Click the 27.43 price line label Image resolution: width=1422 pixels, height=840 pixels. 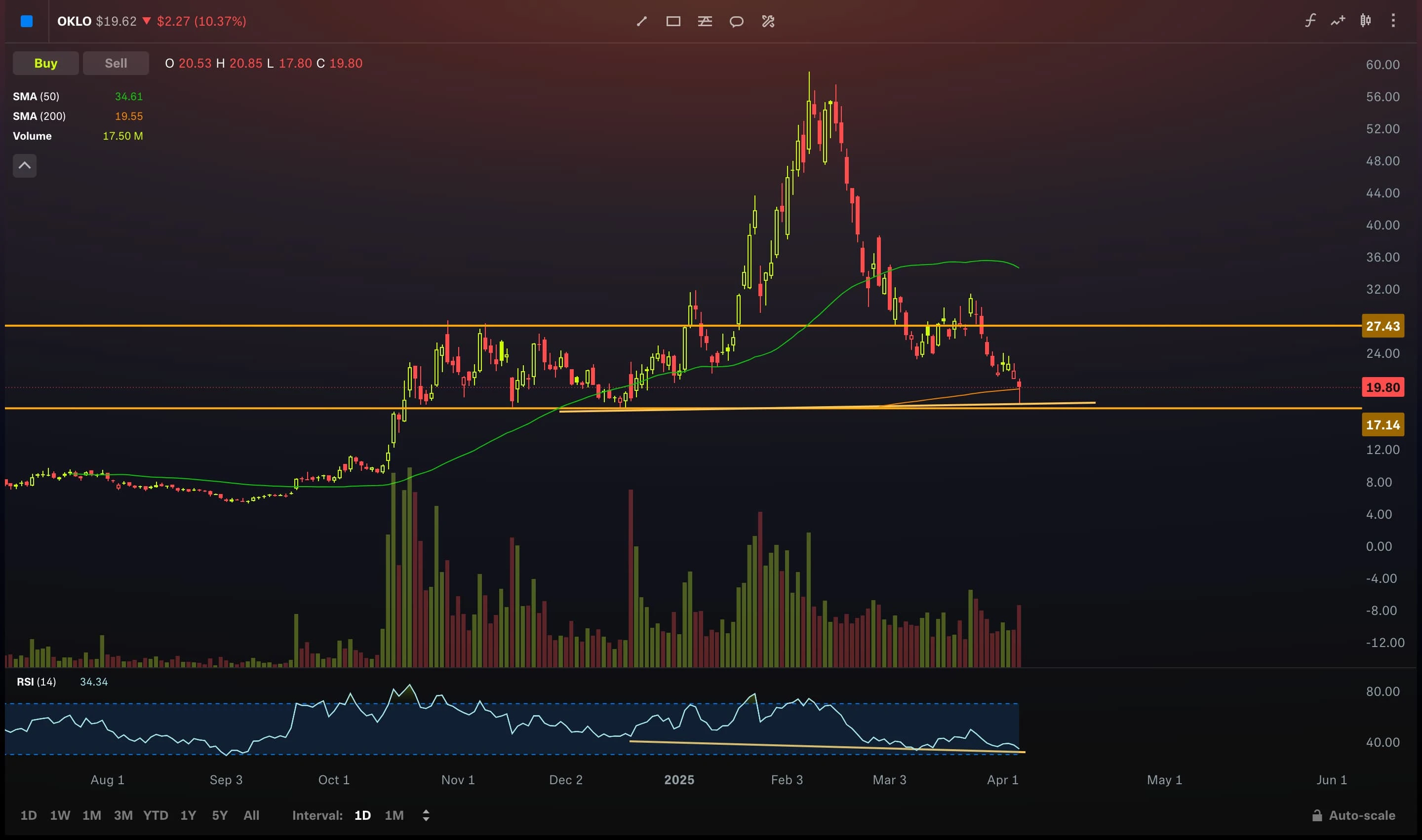click(x=1383, y=326)
